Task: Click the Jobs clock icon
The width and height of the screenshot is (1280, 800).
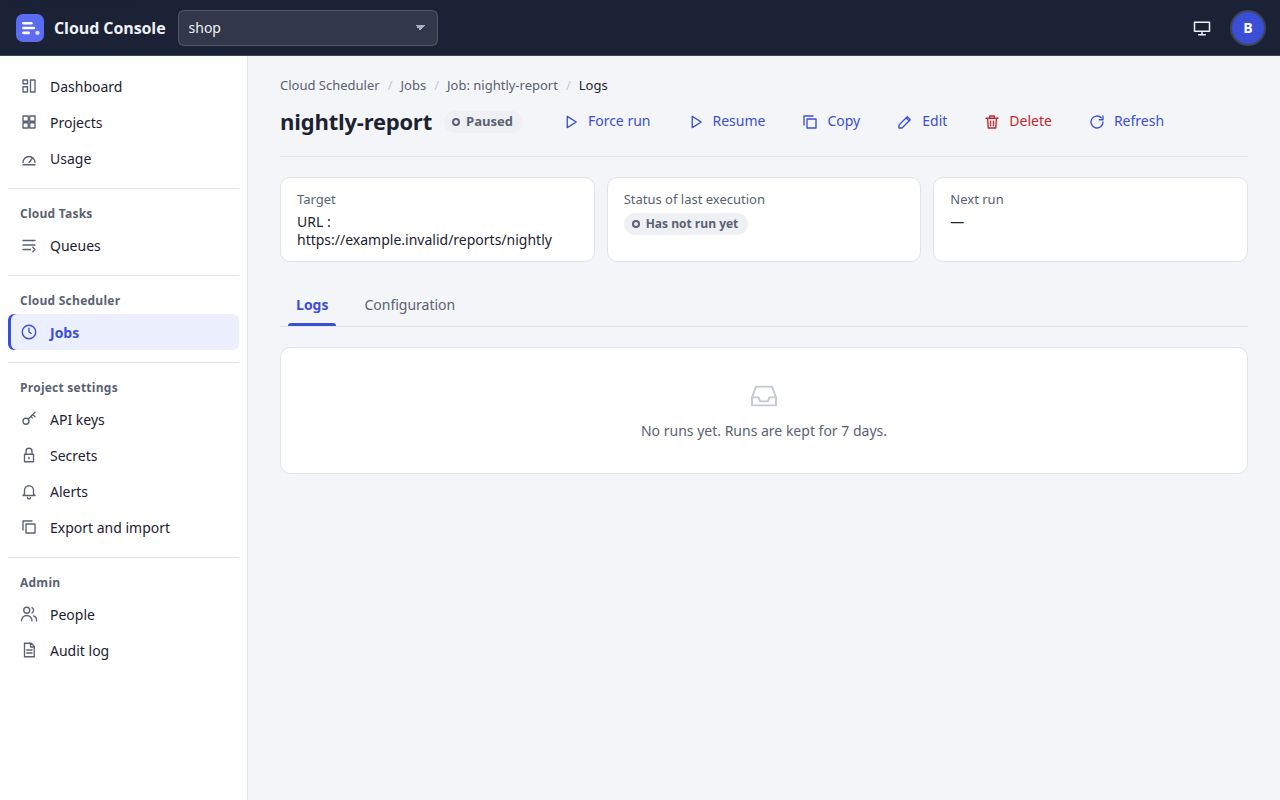Action: coord(29,333)
